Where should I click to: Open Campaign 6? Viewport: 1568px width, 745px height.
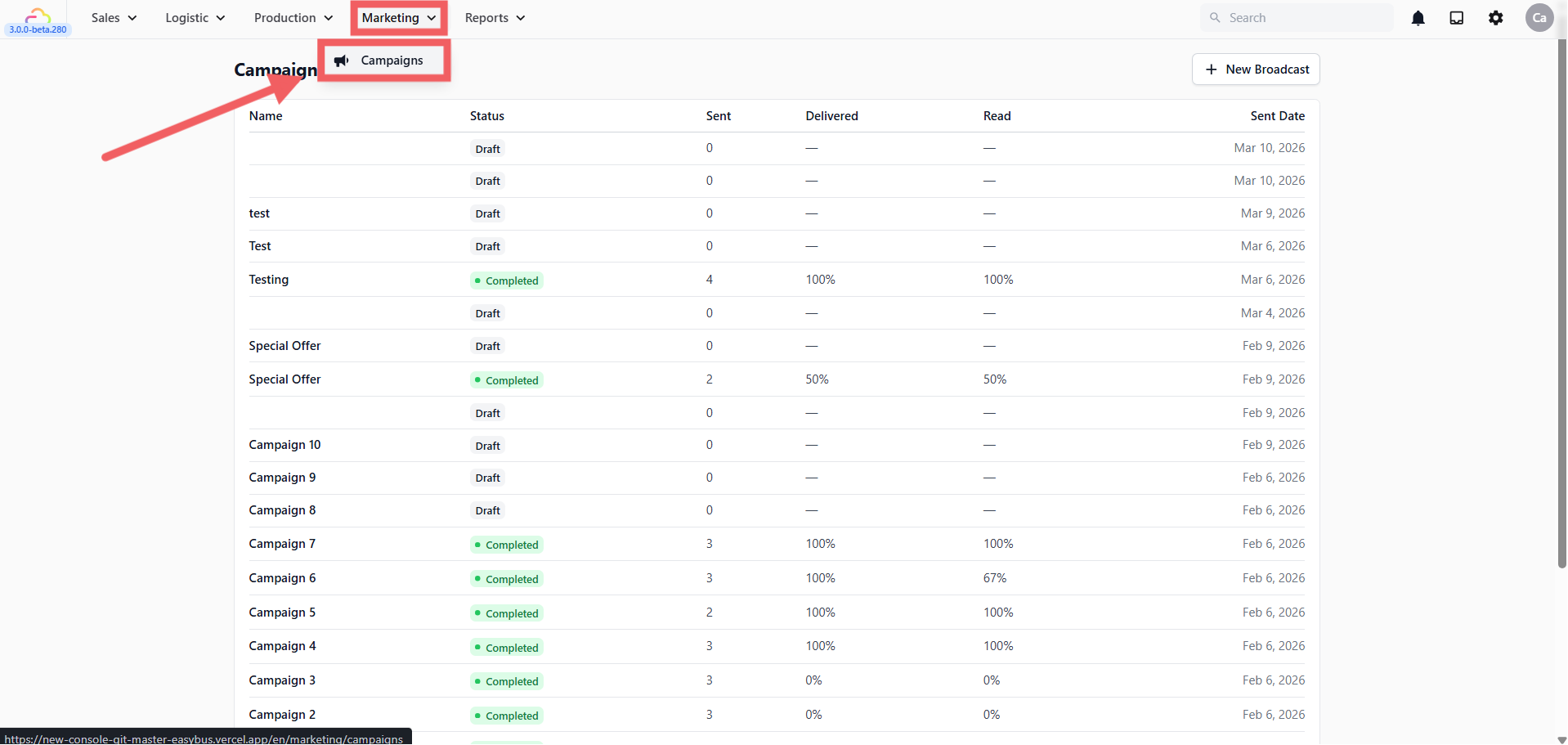(777, 578)
